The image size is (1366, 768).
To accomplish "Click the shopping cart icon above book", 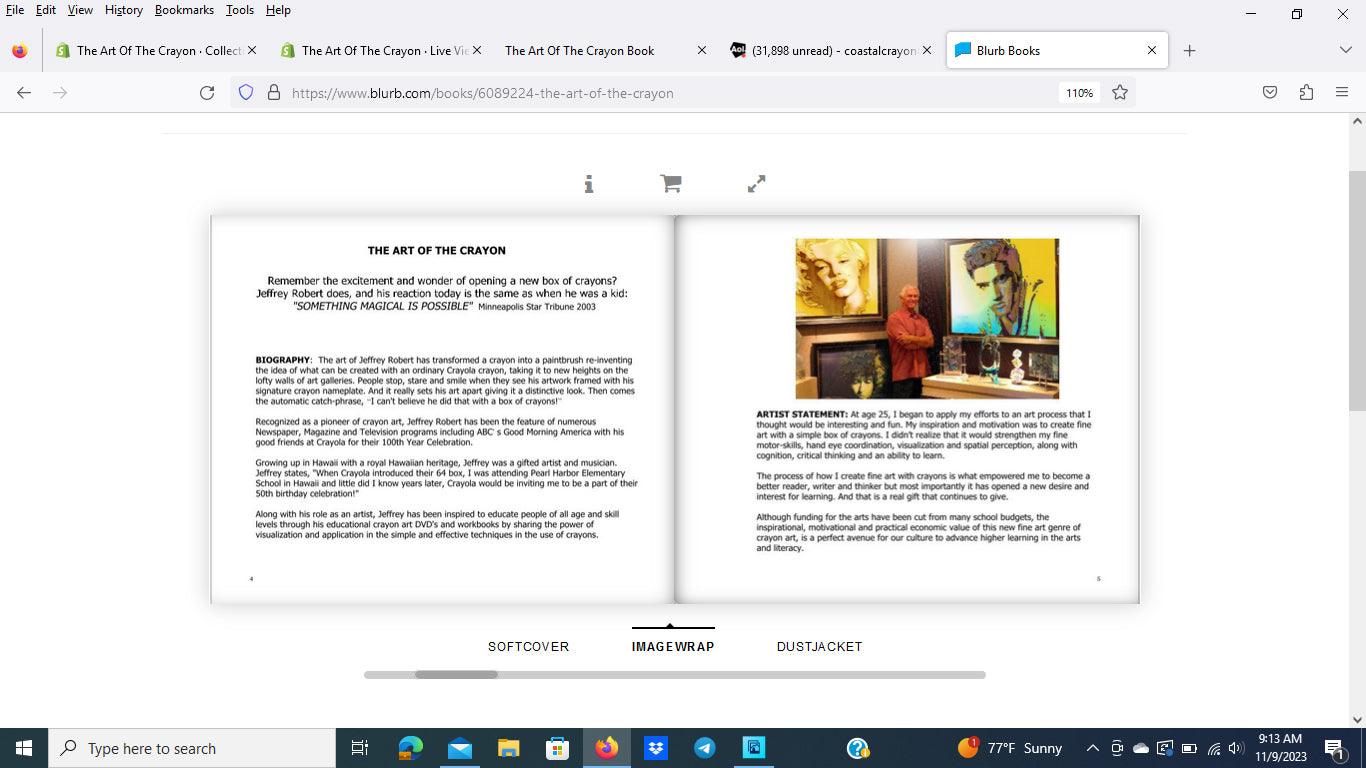I will (671, 184).
